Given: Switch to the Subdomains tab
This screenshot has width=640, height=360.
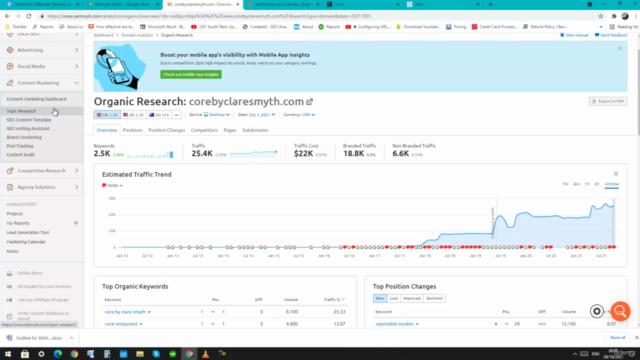Looking at the screenshot, I should [255, 130].
